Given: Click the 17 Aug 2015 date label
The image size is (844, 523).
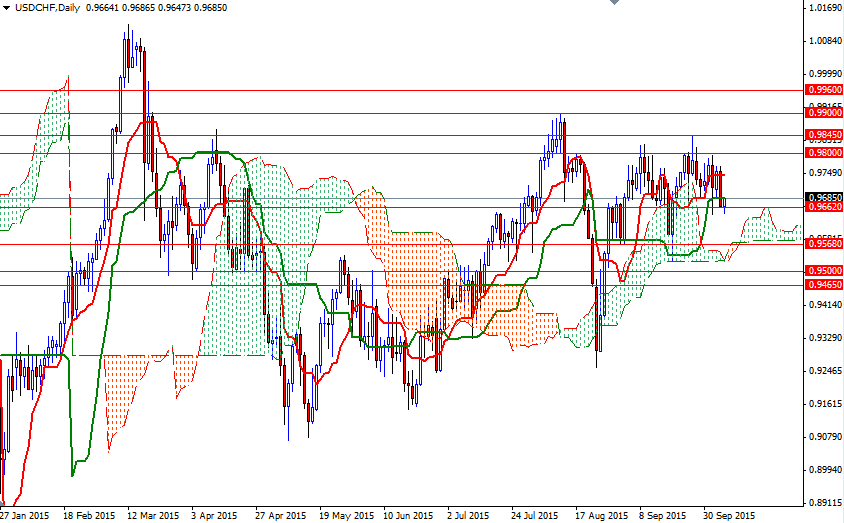Looking at the screenshot, I should point(599,516).
